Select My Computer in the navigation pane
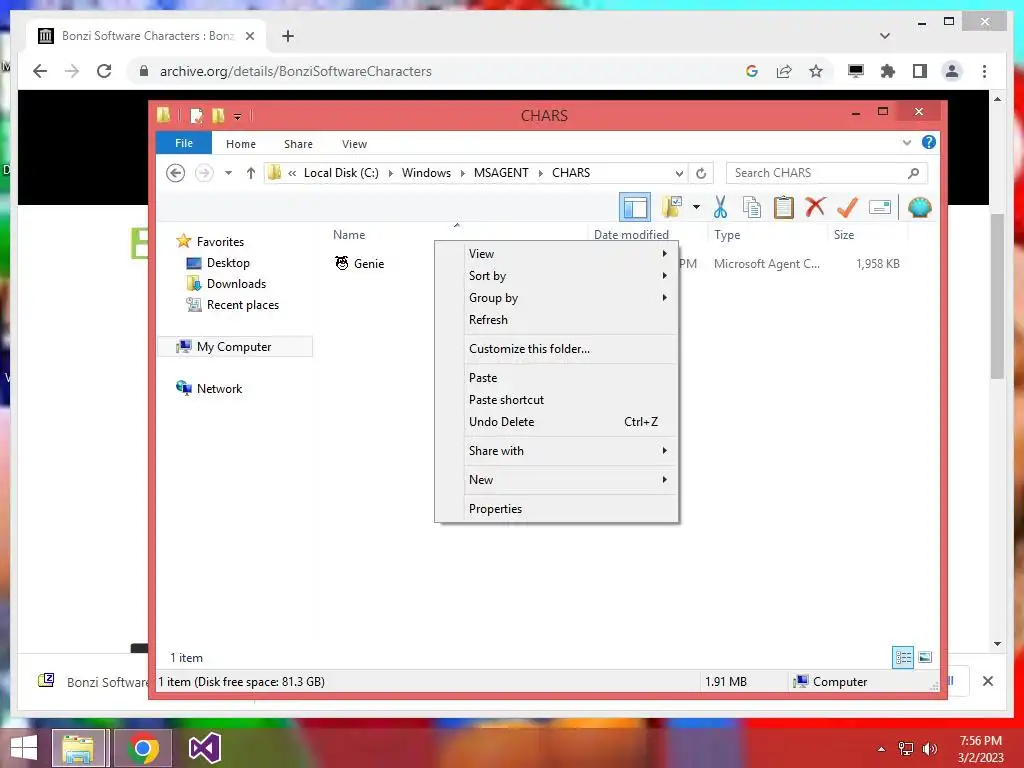Image resolution: width=1024 pixels, height=768 pixels. [234, 347]
